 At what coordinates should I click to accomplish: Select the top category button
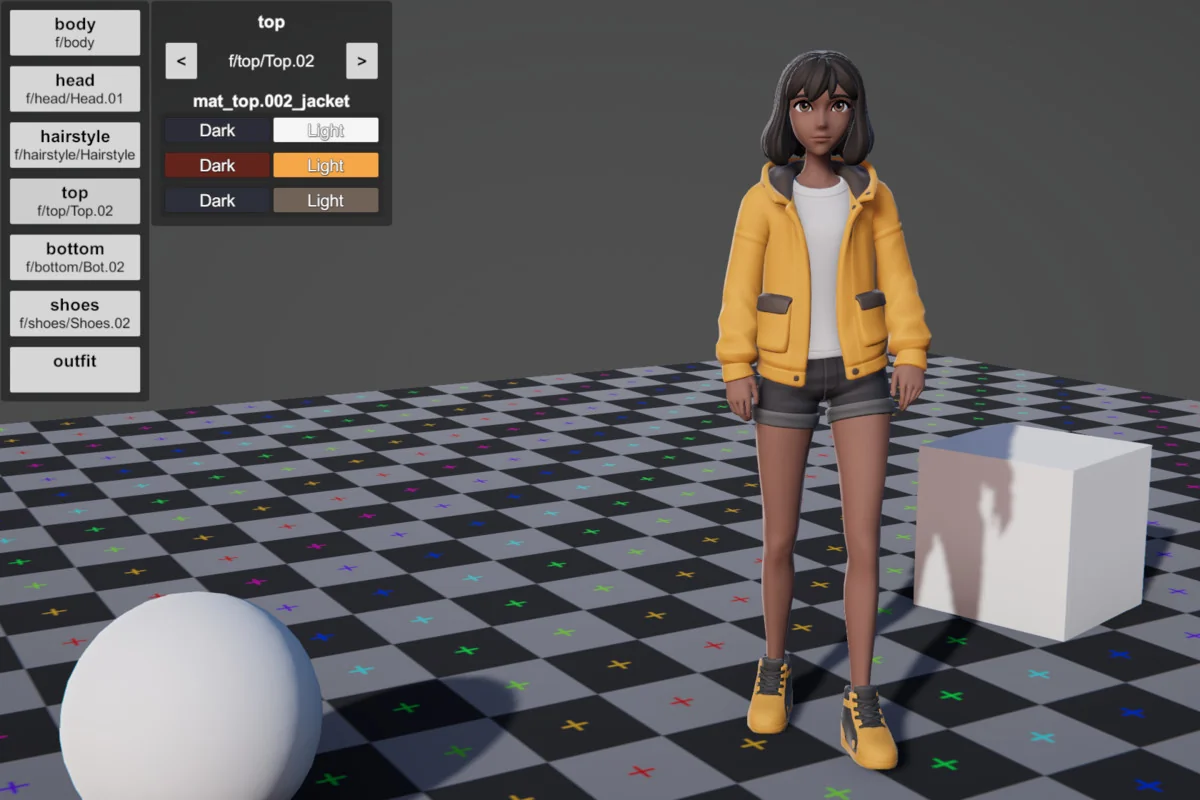(x=75, y=201)
